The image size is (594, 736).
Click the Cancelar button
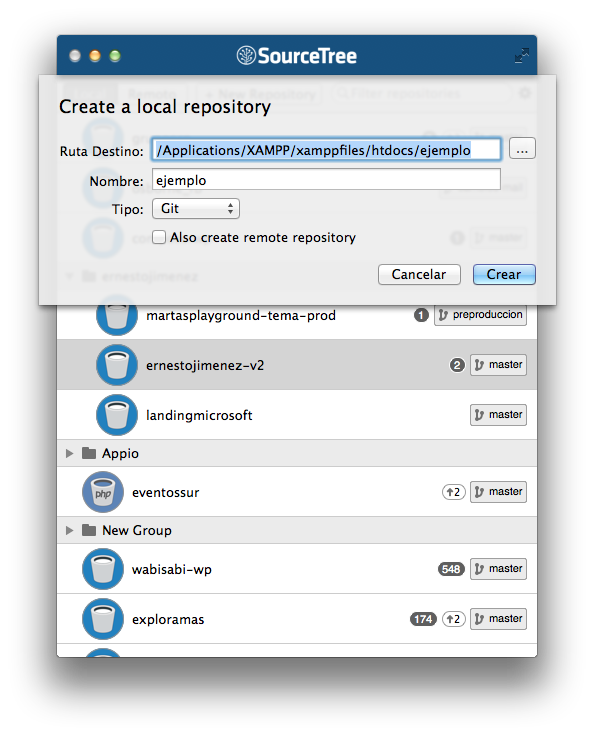pos(419,274)
